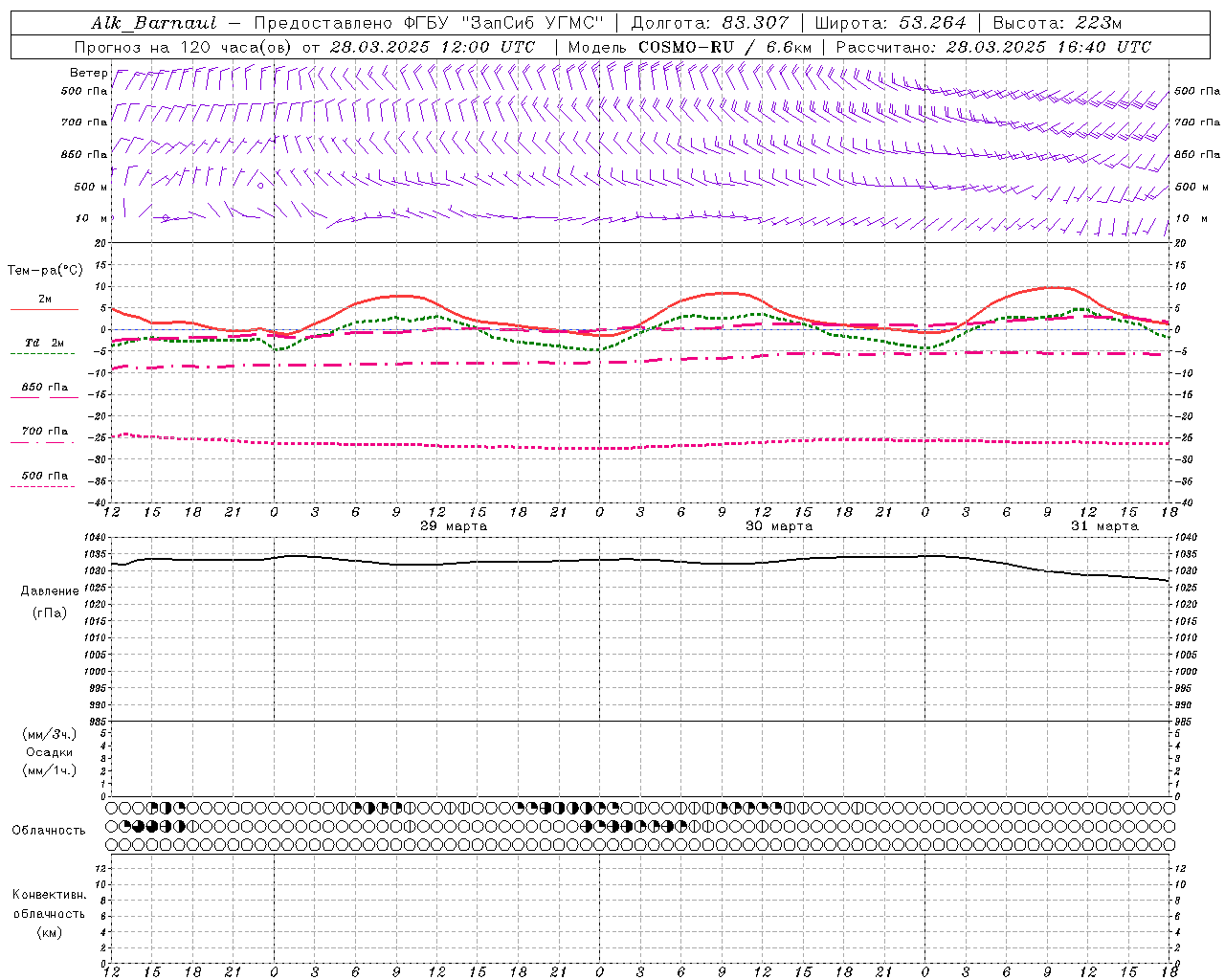Click the model name 'COSMO-RU / 6.6км'

(x=724, y=47)
